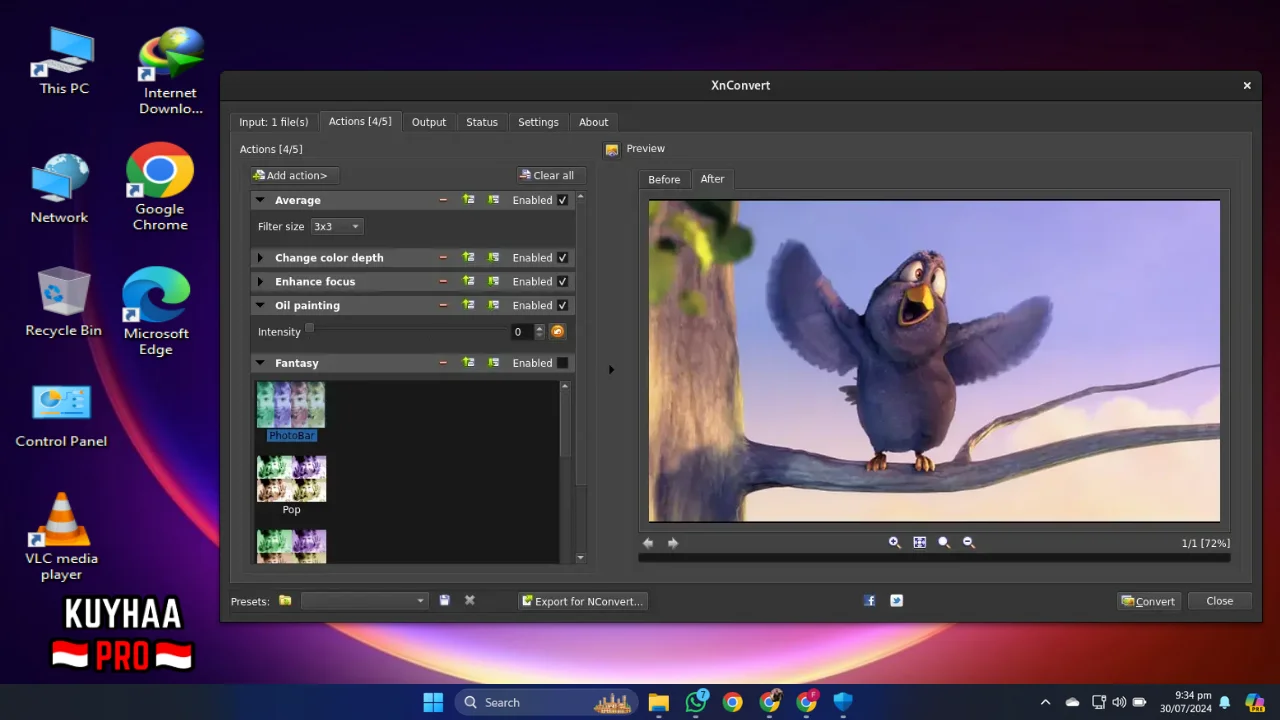Disable the Average action checkbox
The image size is (1280, 720).
562,200
